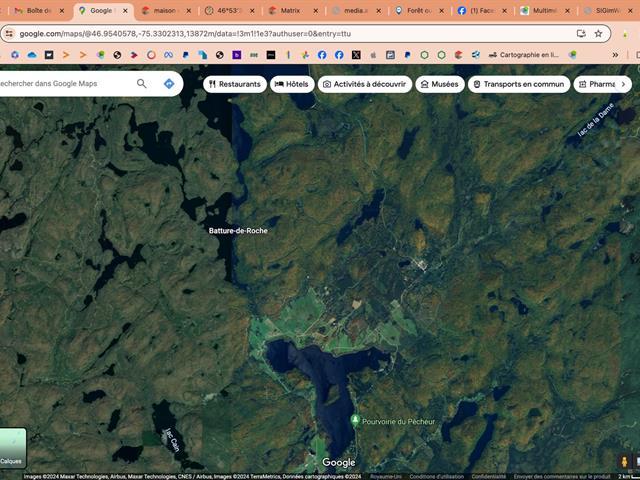
Task: Open site information icon left of URL
Action: click(9, 34)
